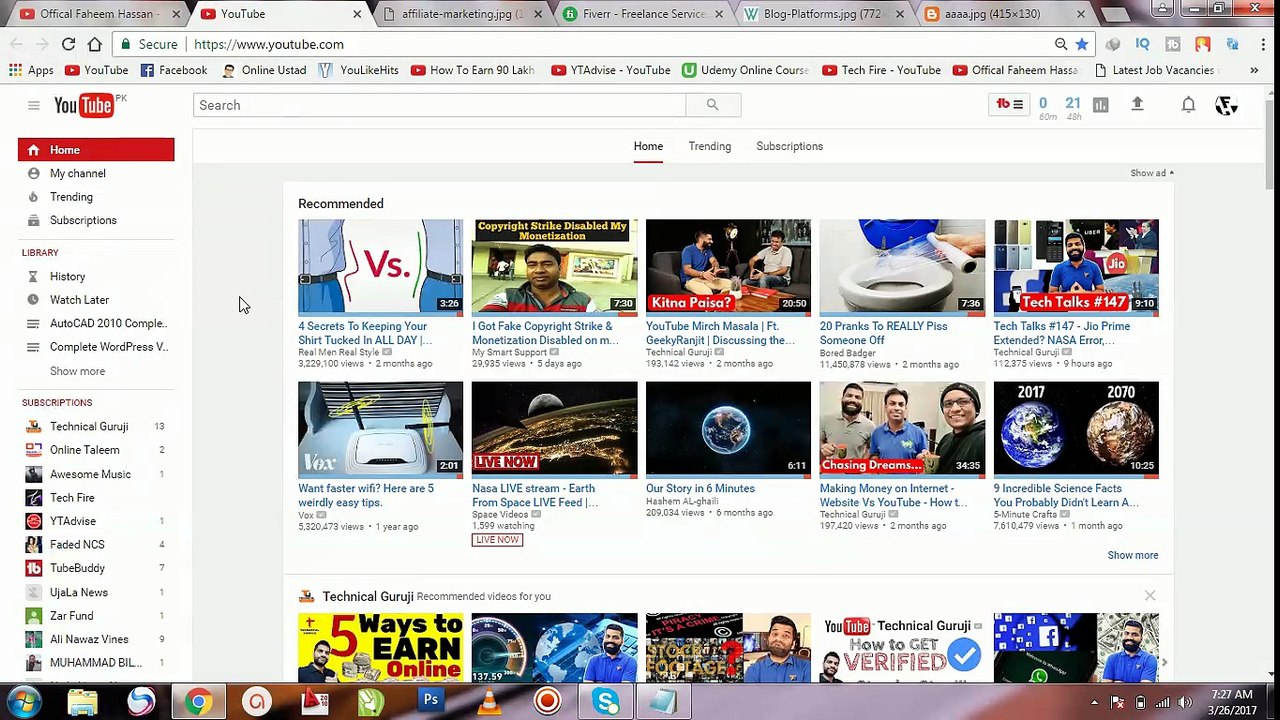The height and width of the screenshot is (720, 1280).
Task: Go to My channel in the sidebar
Action: 77,173
